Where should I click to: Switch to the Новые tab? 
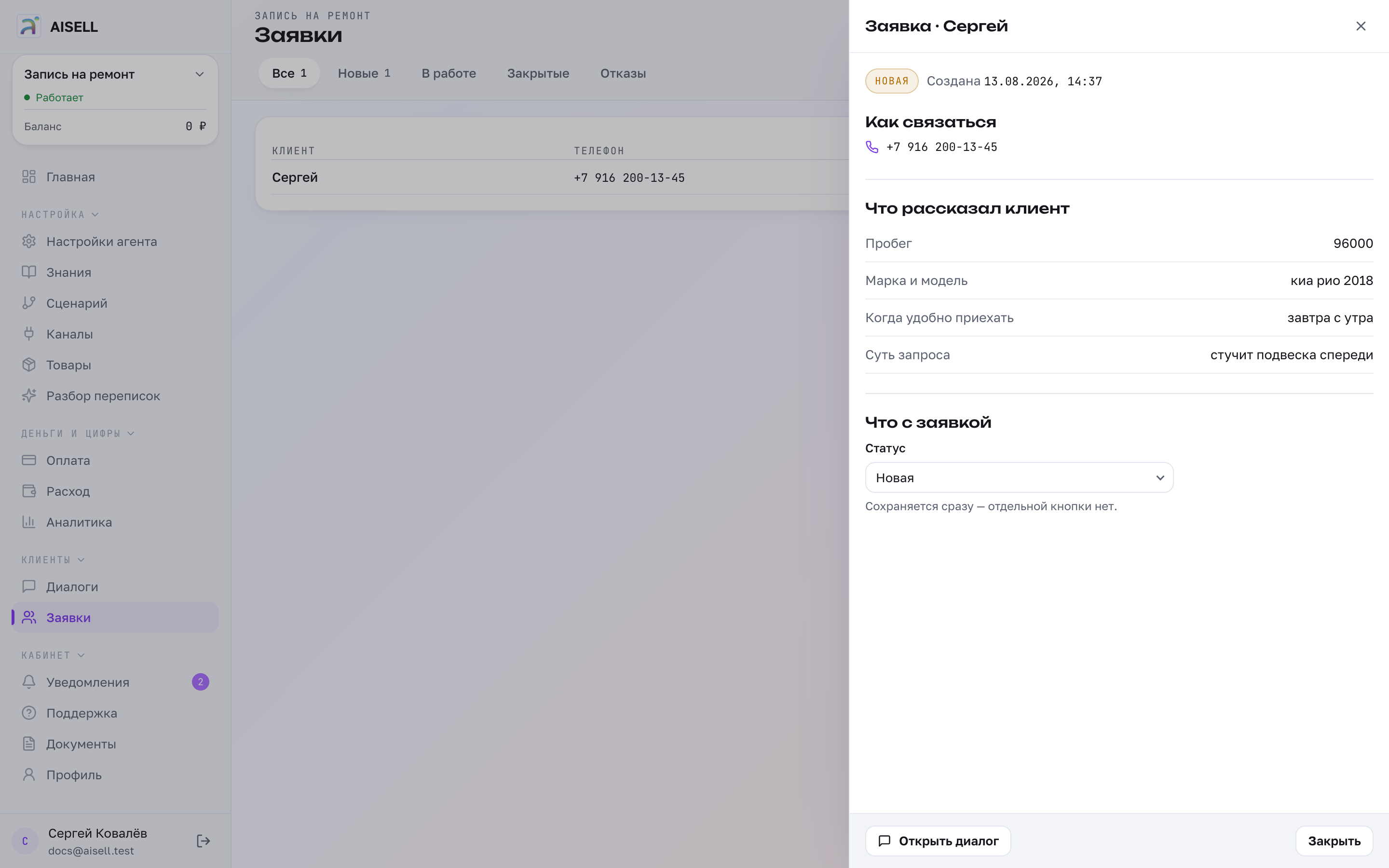click(x=364, y=73)
